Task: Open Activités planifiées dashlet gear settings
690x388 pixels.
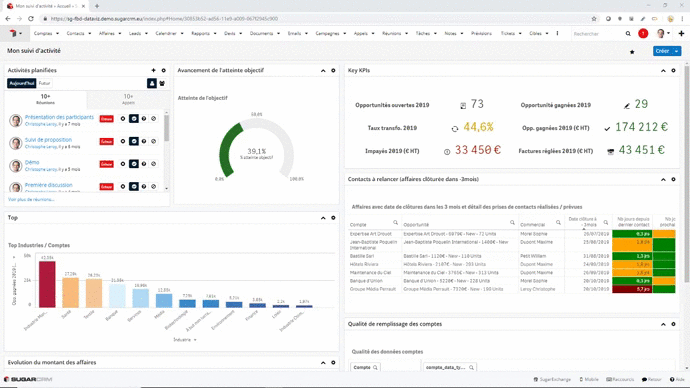Action: (164, 70)
